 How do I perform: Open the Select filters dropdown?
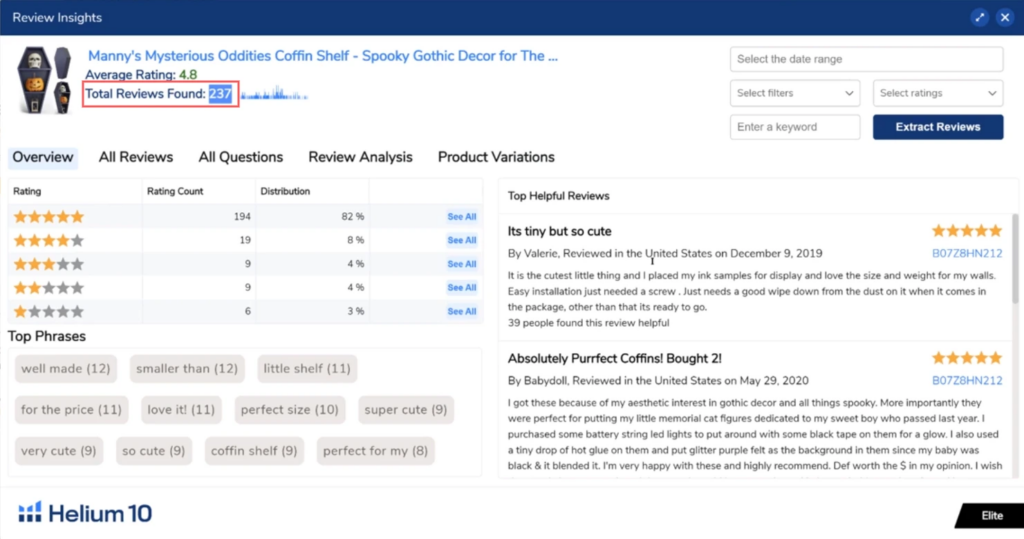click(795, 93)
